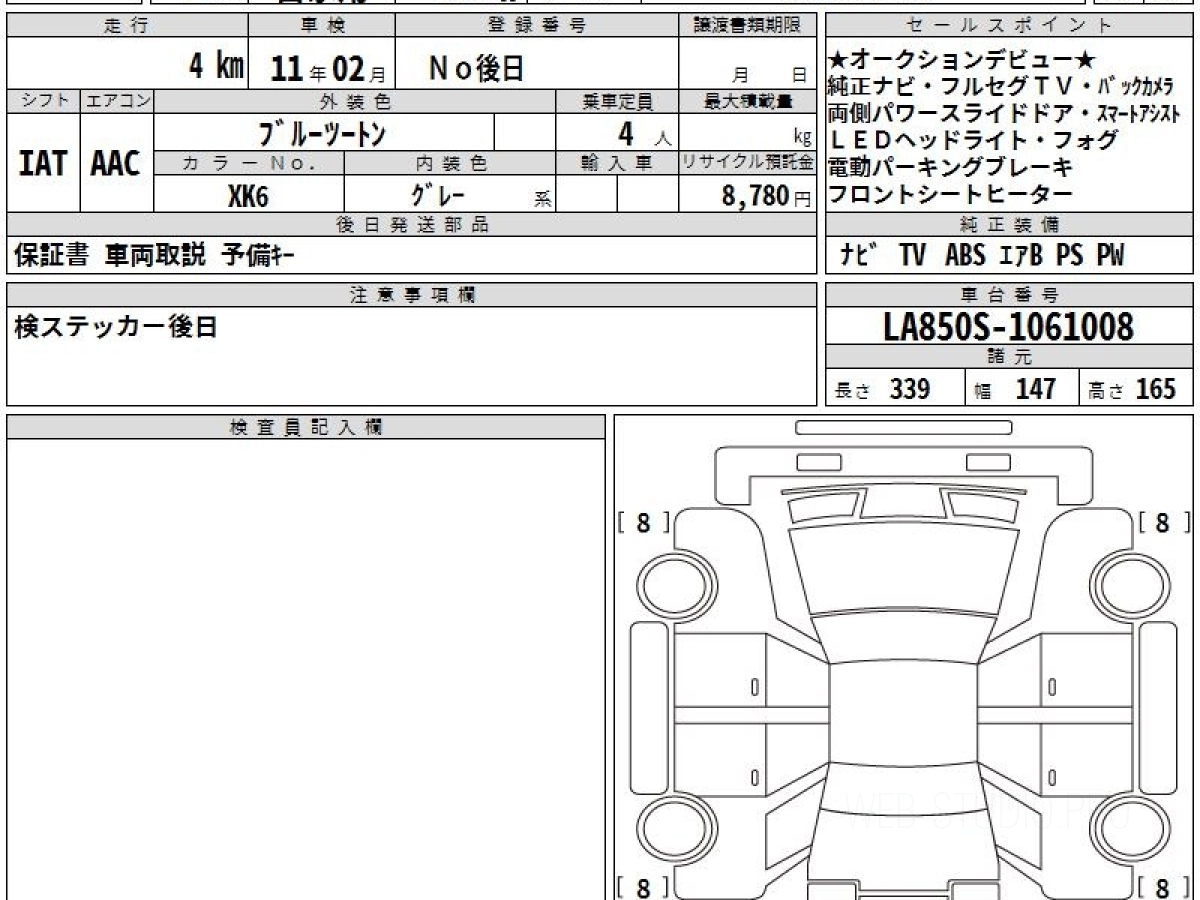Click the 乗車定員 header
1200x900 pixels.
coord(616,101)
